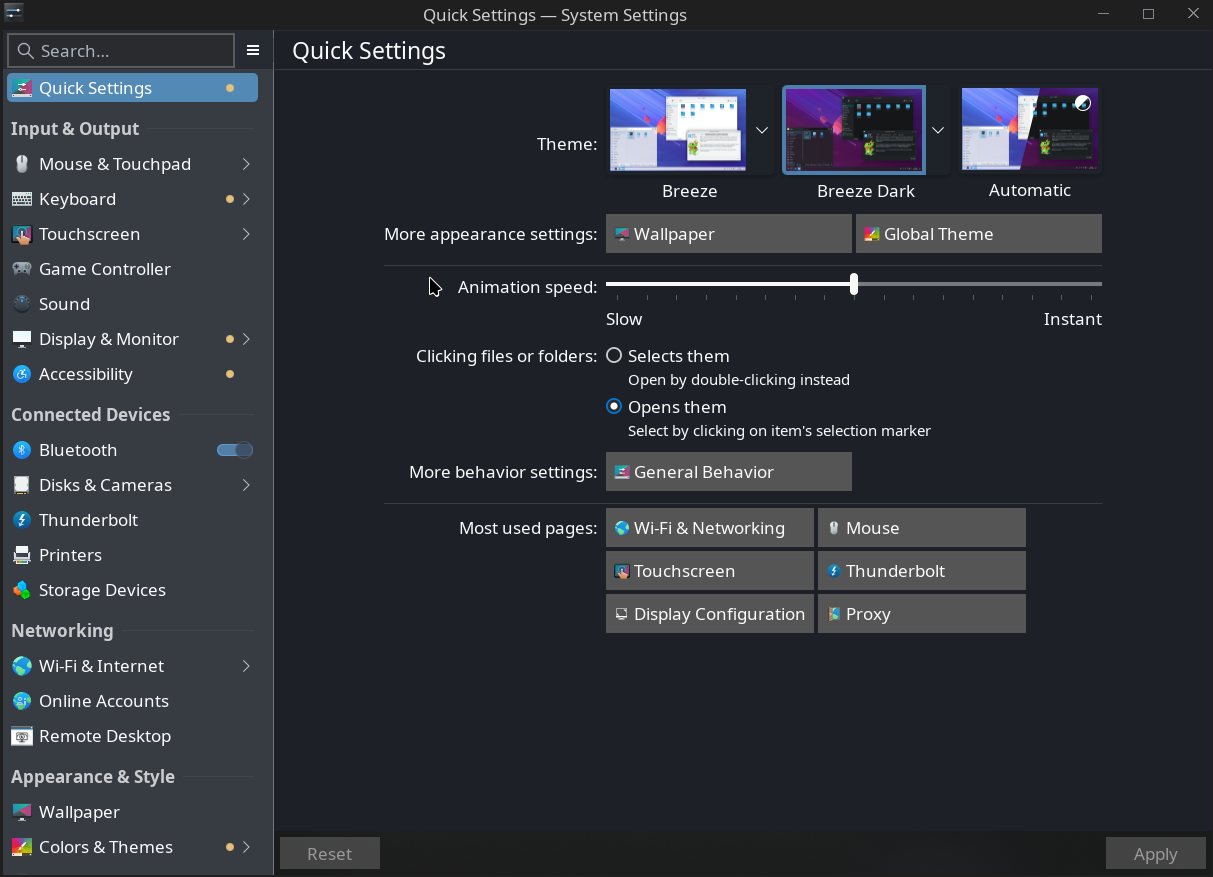Select the Storage Devices icon

(22, 590)
